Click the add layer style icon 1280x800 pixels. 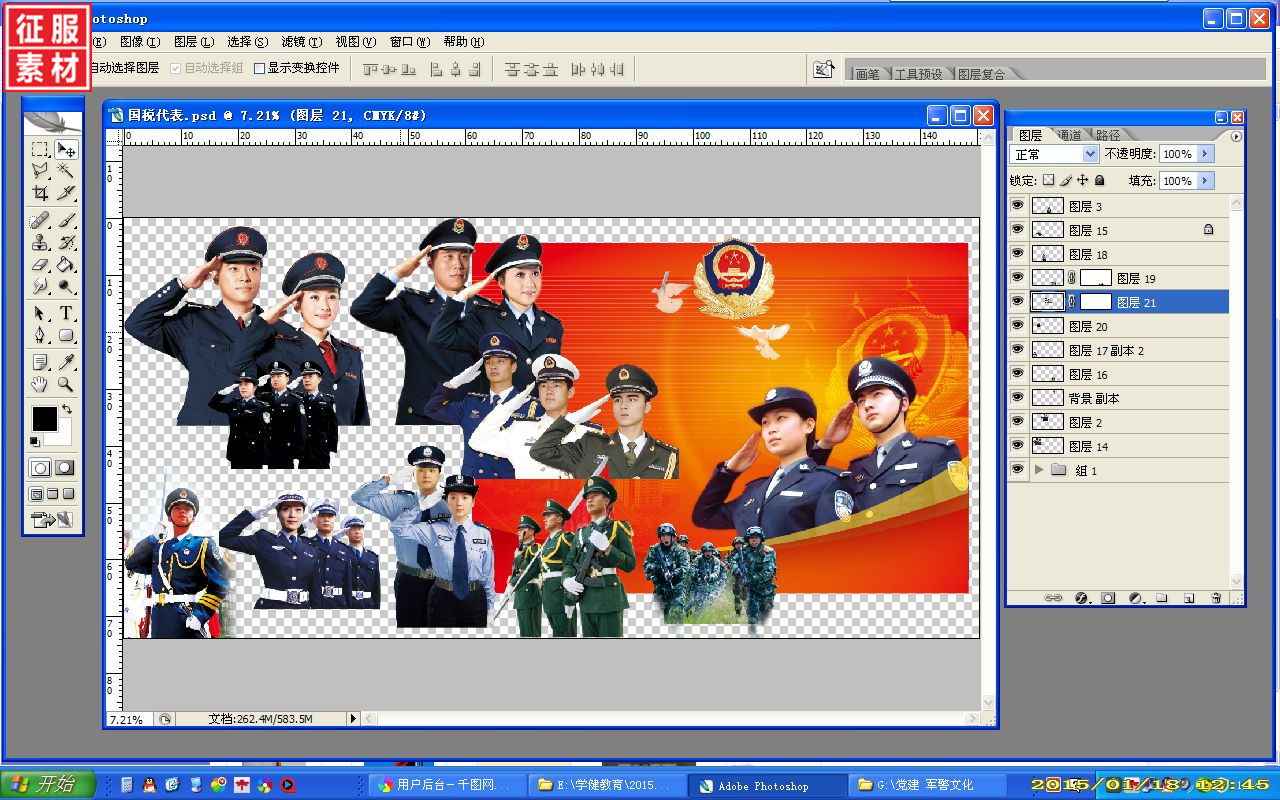(x=1081, y=598)
